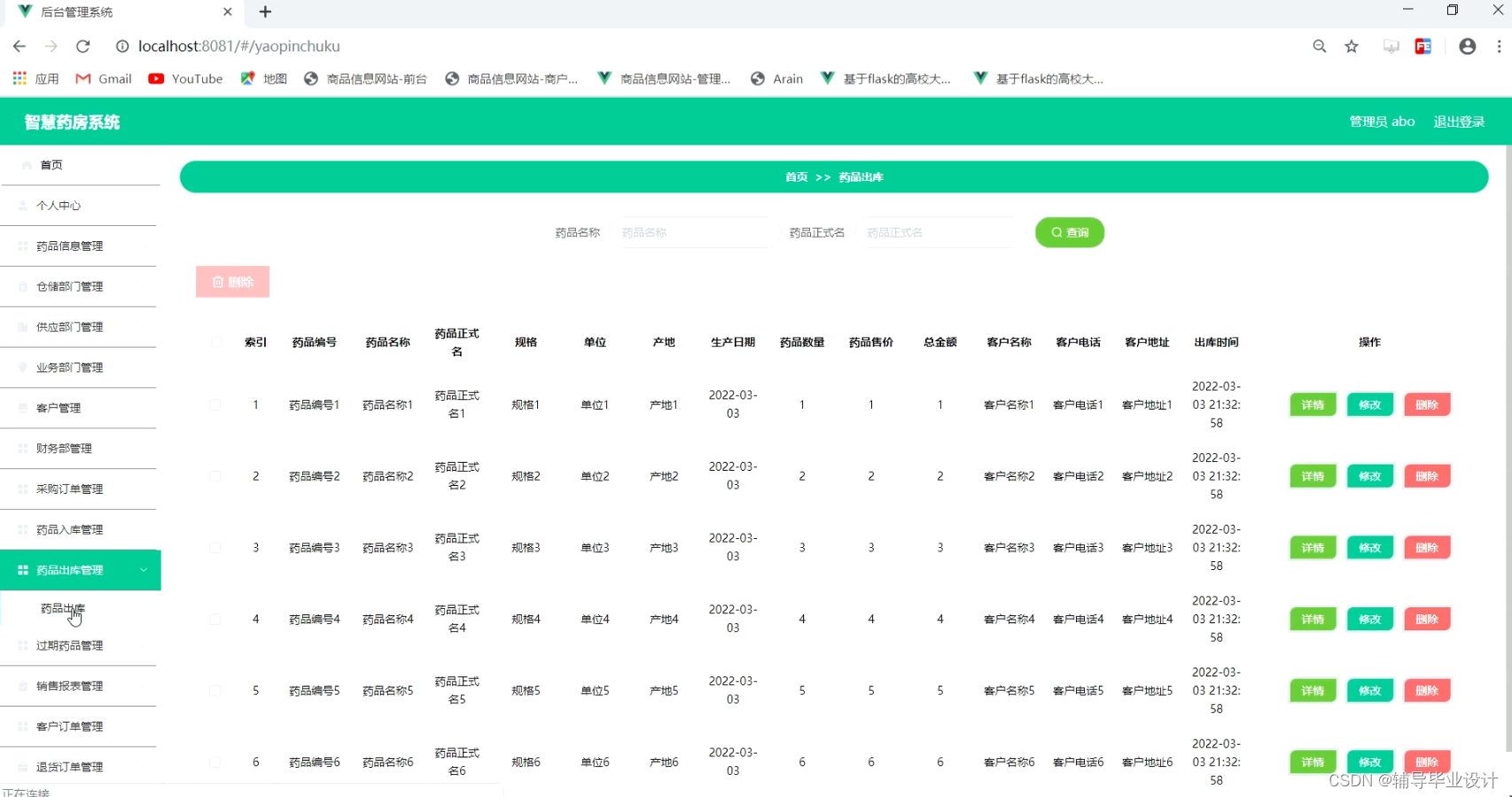Click the 客户名称3 table cell
The height and width of the screenshot is (797, 1512).
click(1009, 548)
